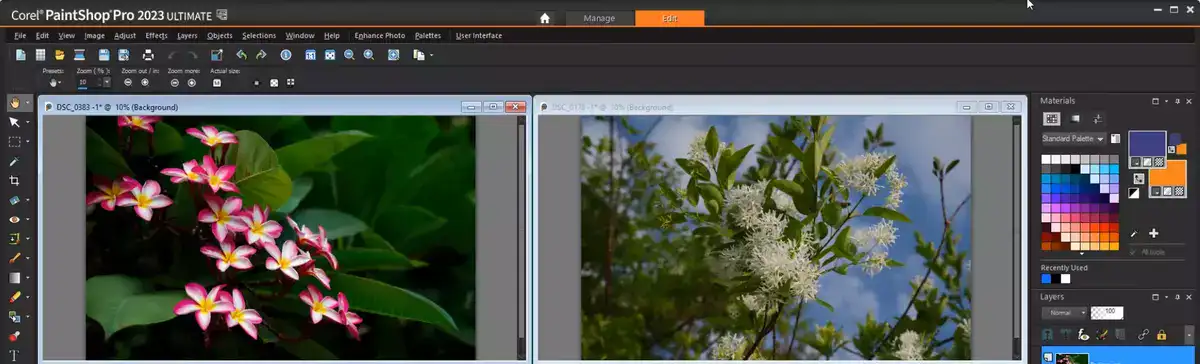Screen dimensions: 1200x364
Task: Click the add to palette plus icon
Action: pyautogui.click(x=1153, y=233)
